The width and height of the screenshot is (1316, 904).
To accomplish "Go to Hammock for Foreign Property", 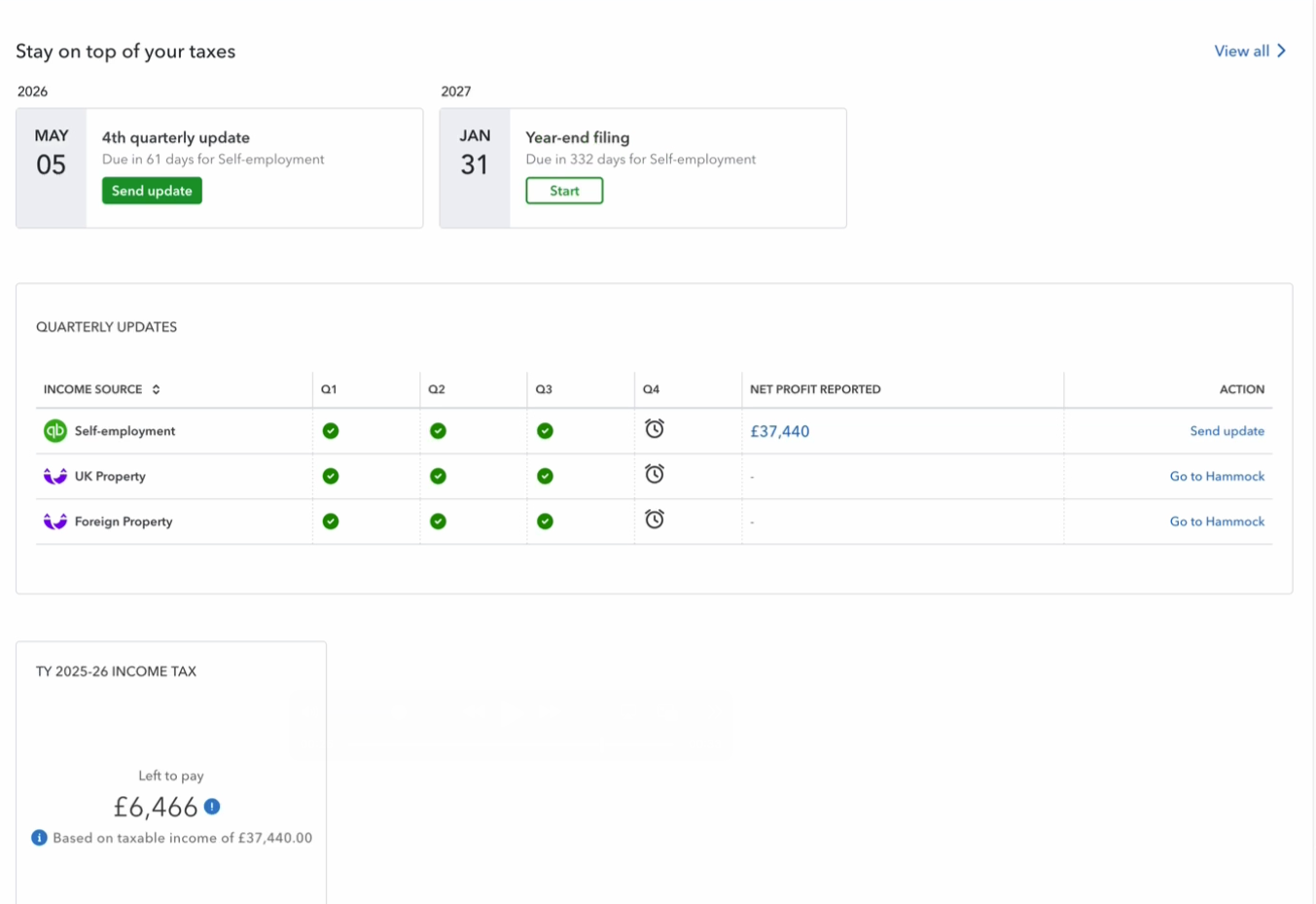I will tap(1217, 522).
